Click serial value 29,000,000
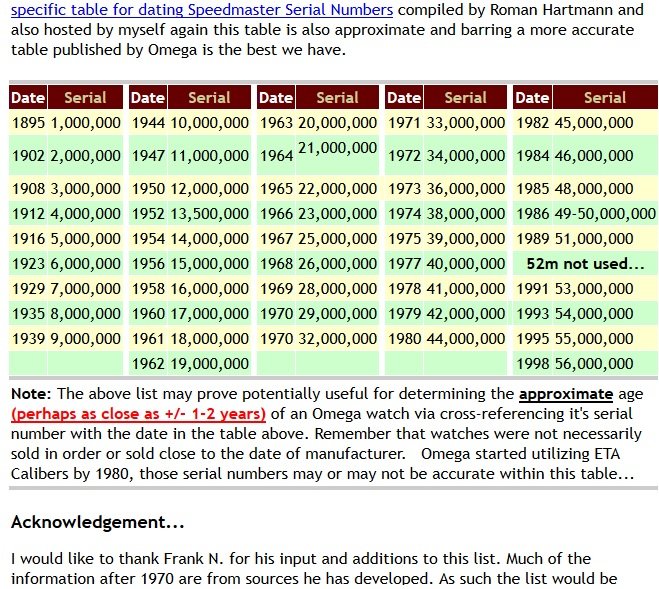Image resolution: width=659 pixels, height=589 pixels. [x=337, y=314]
